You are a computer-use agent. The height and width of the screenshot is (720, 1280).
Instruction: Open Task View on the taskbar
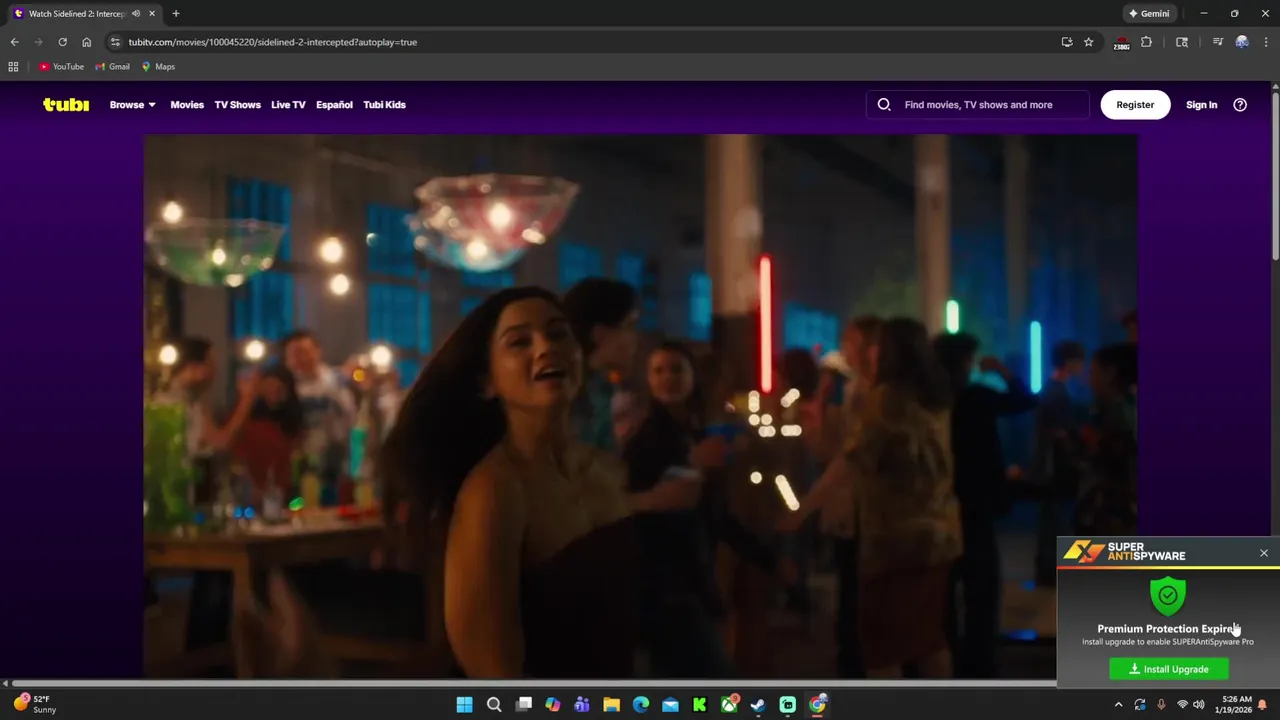523,705
